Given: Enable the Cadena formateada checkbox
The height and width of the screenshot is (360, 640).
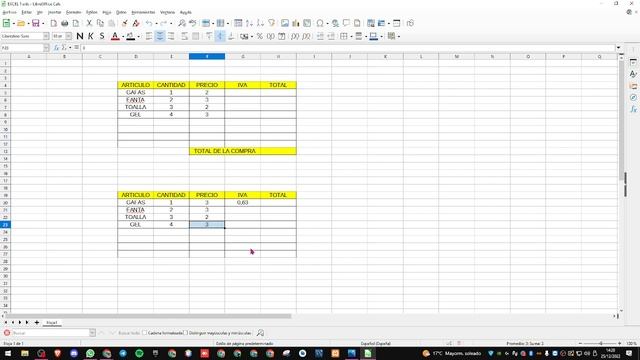Looking at the screenshot, I should [144, 333].
